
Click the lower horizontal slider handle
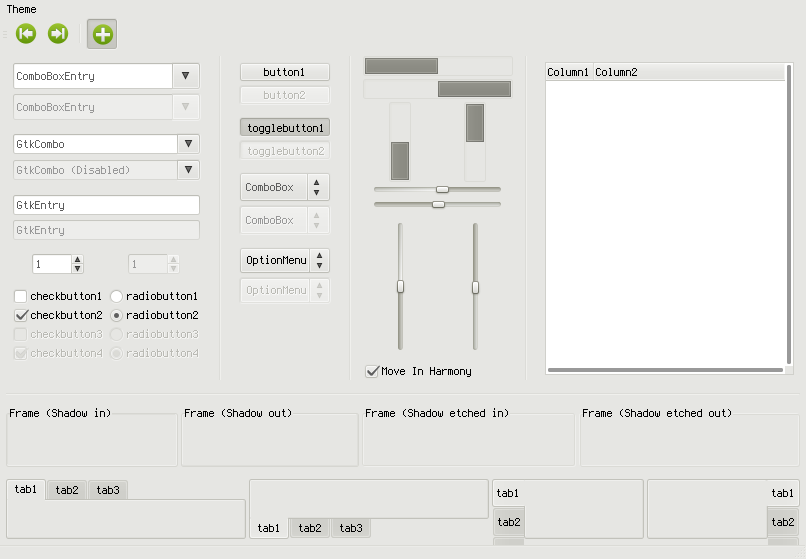click(438, 204)
